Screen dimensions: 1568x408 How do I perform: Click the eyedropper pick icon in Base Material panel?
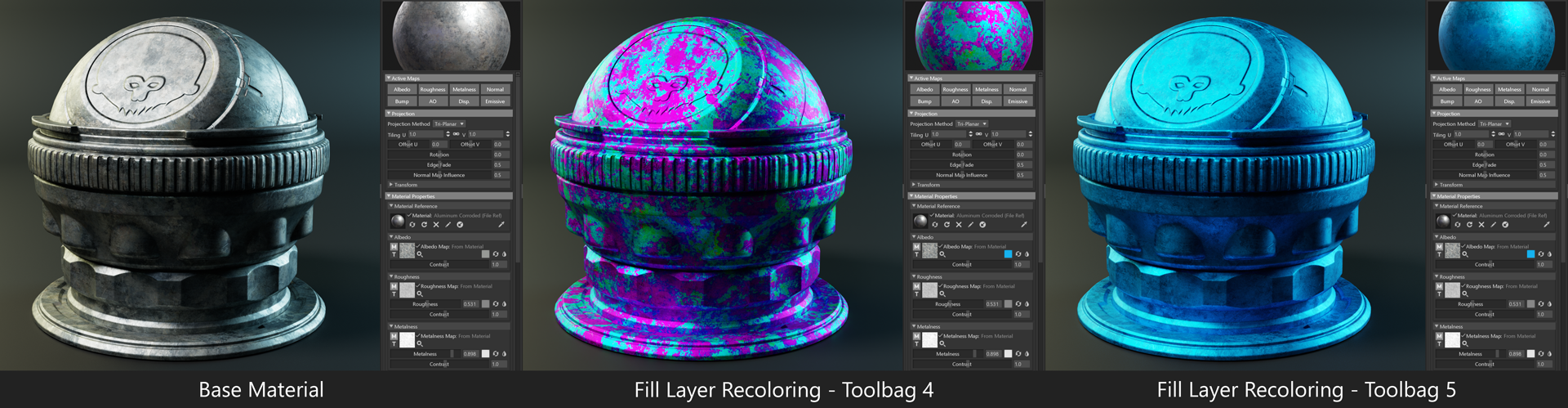click(501, 224)
